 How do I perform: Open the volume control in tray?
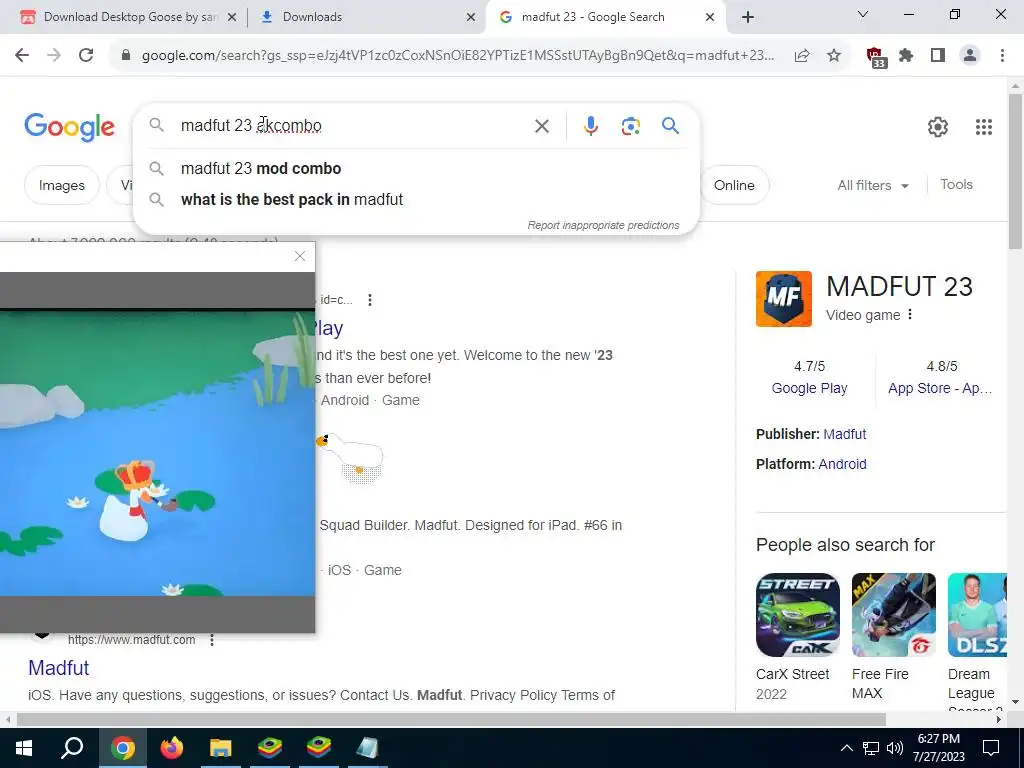895,748
